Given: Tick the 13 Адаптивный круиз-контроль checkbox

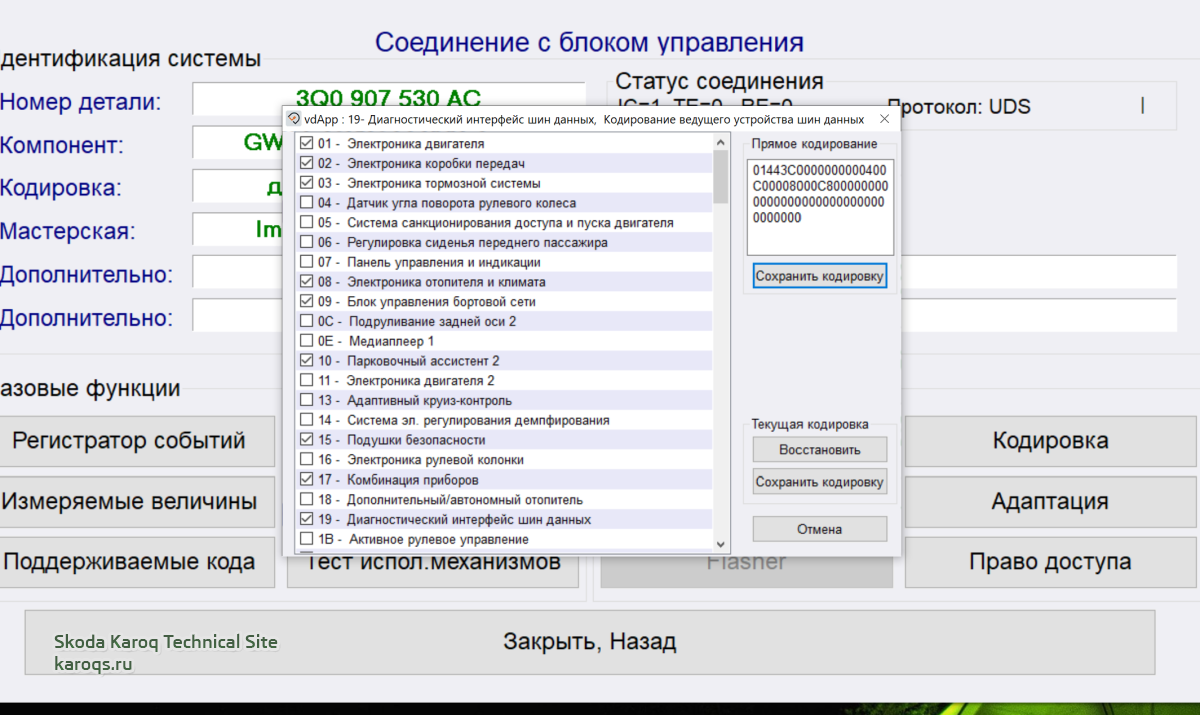Looking at the screenshot, I should tap(307, 401).
